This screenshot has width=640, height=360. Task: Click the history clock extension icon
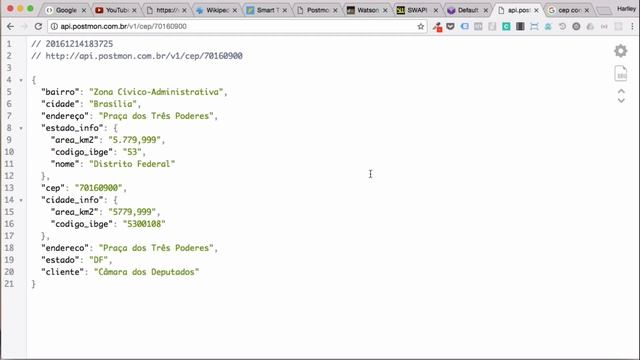point(562,27)
